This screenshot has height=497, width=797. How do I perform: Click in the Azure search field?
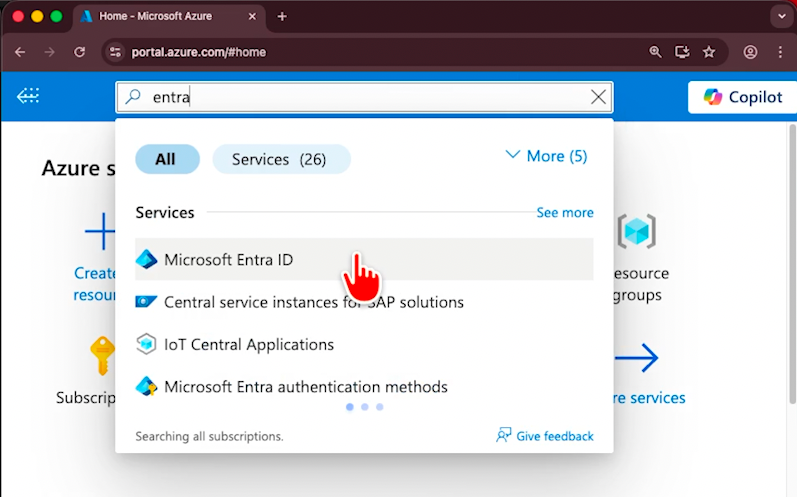(360, 97)
